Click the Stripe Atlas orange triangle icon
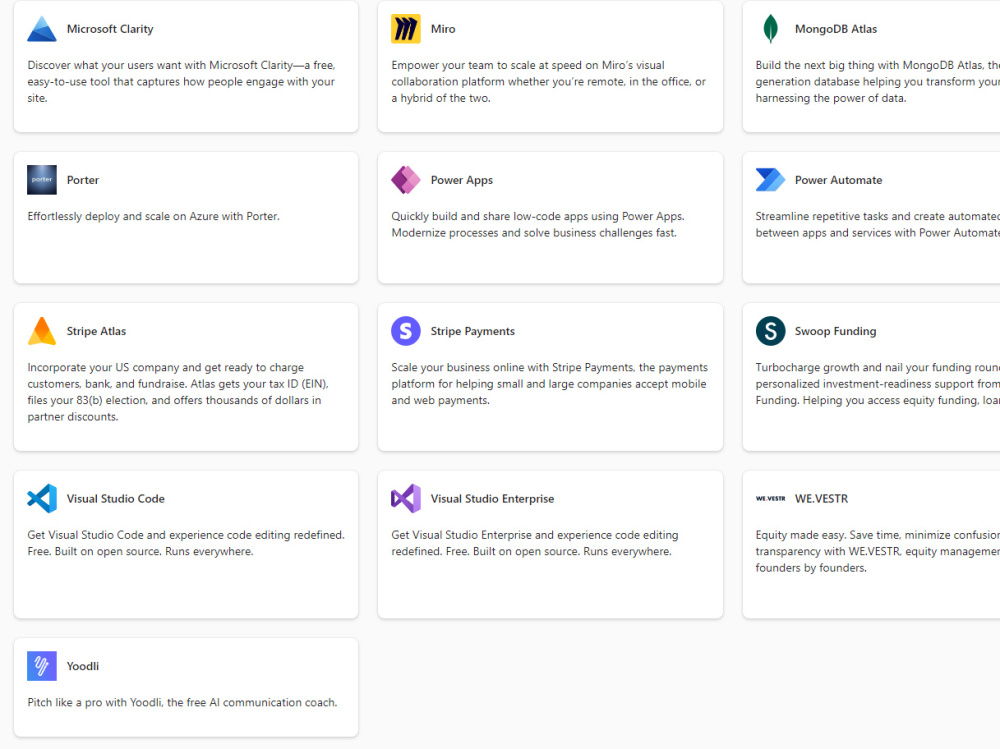This screenshot has width=1000, height=749. pyautogui.click(x=41, y=331)
